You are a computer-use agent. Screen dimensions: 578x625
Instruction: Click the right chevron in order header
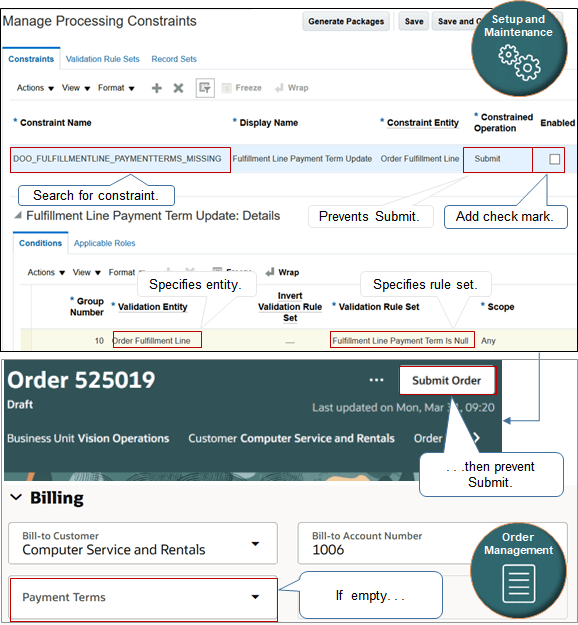[x=477, y=438]
